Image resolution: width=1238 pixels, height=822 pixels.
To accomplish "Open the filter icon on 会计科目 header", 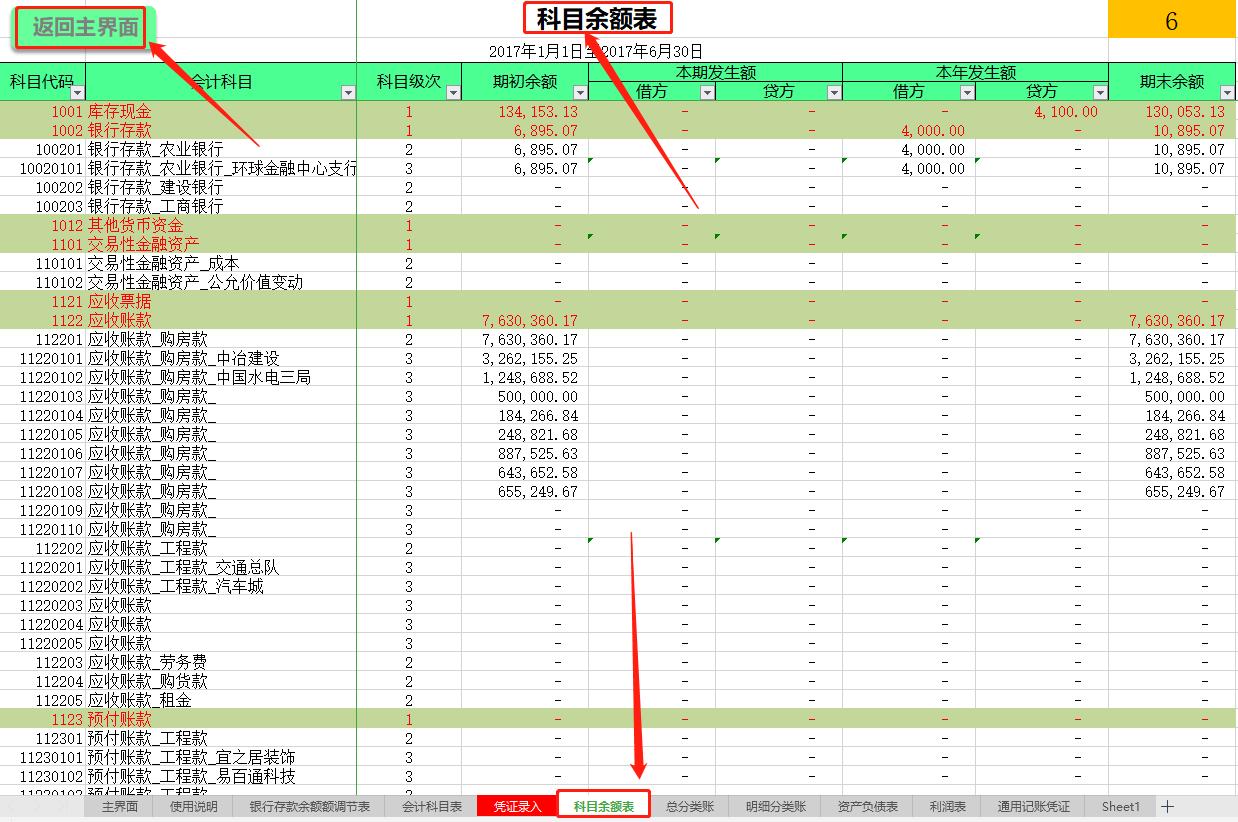I will point(347,92).
